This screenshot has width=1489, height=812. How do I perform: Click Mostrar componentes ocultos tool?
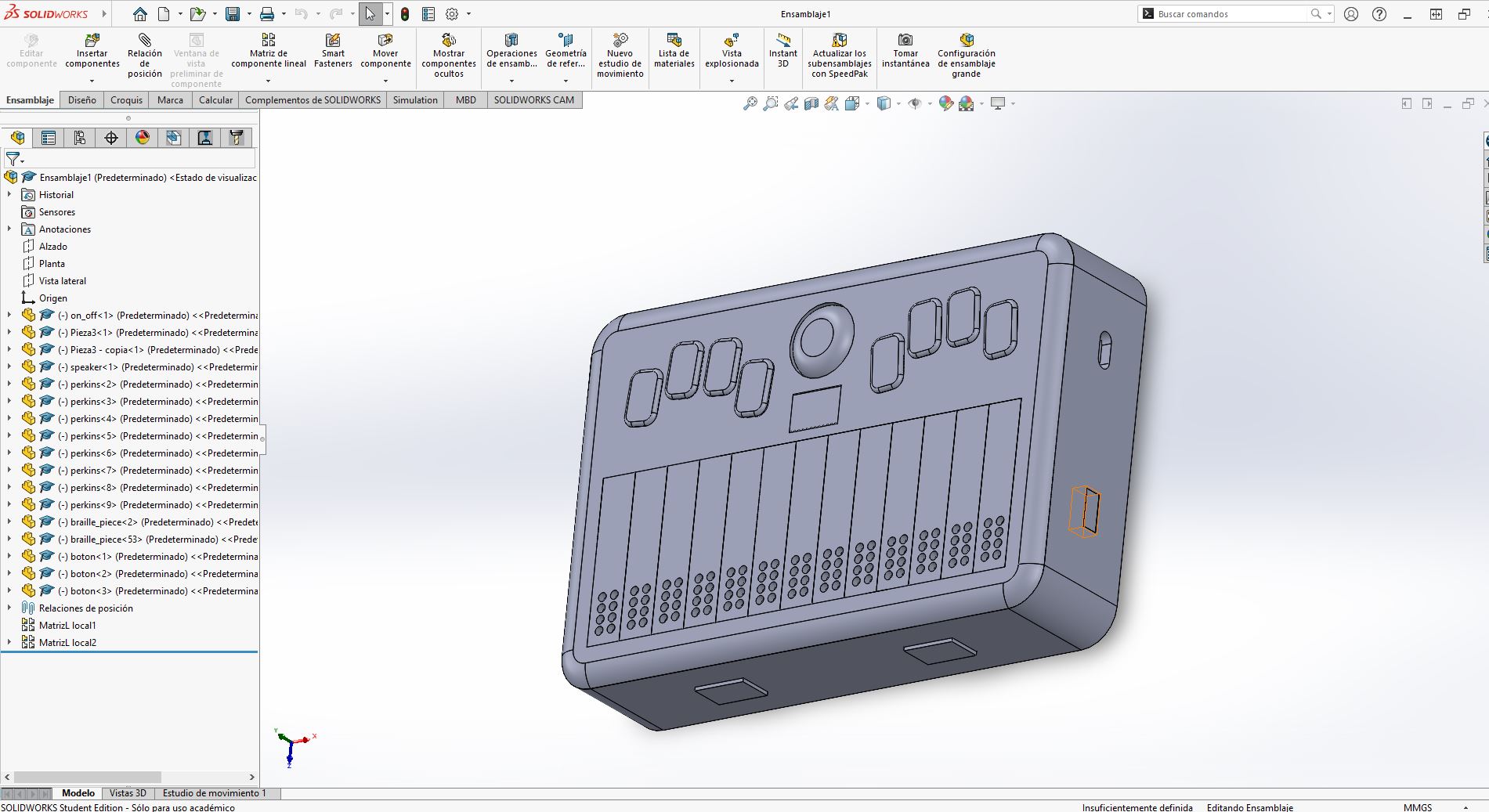(x=449, y=56)
